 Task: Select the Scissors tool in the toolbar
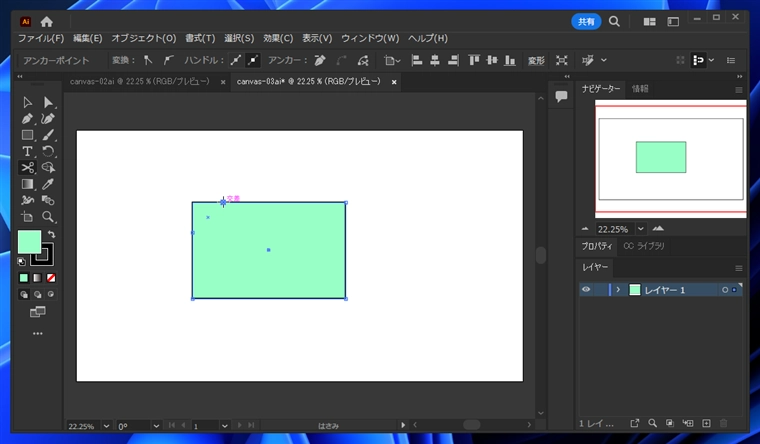click(27, 167)
